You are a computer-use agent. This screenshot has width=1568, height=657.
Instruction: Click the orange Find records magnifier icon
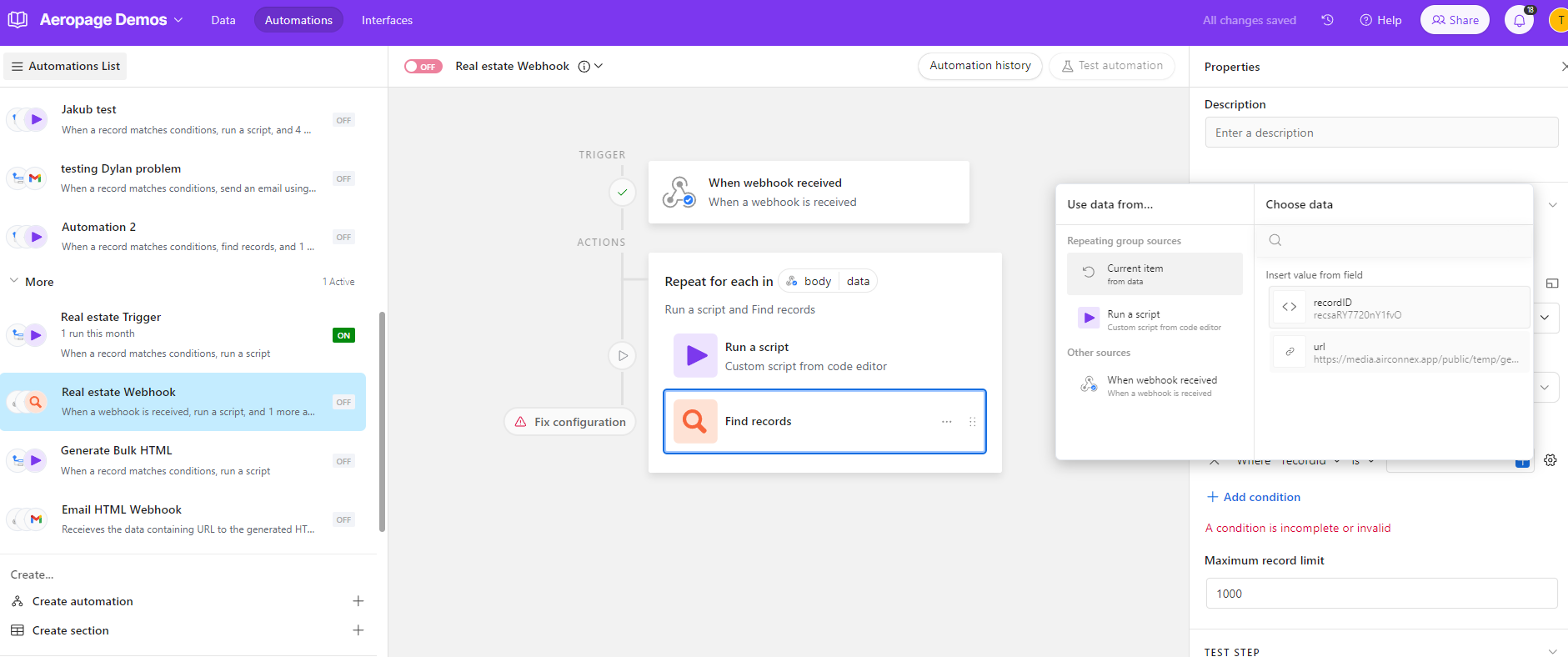coord(695,421)
